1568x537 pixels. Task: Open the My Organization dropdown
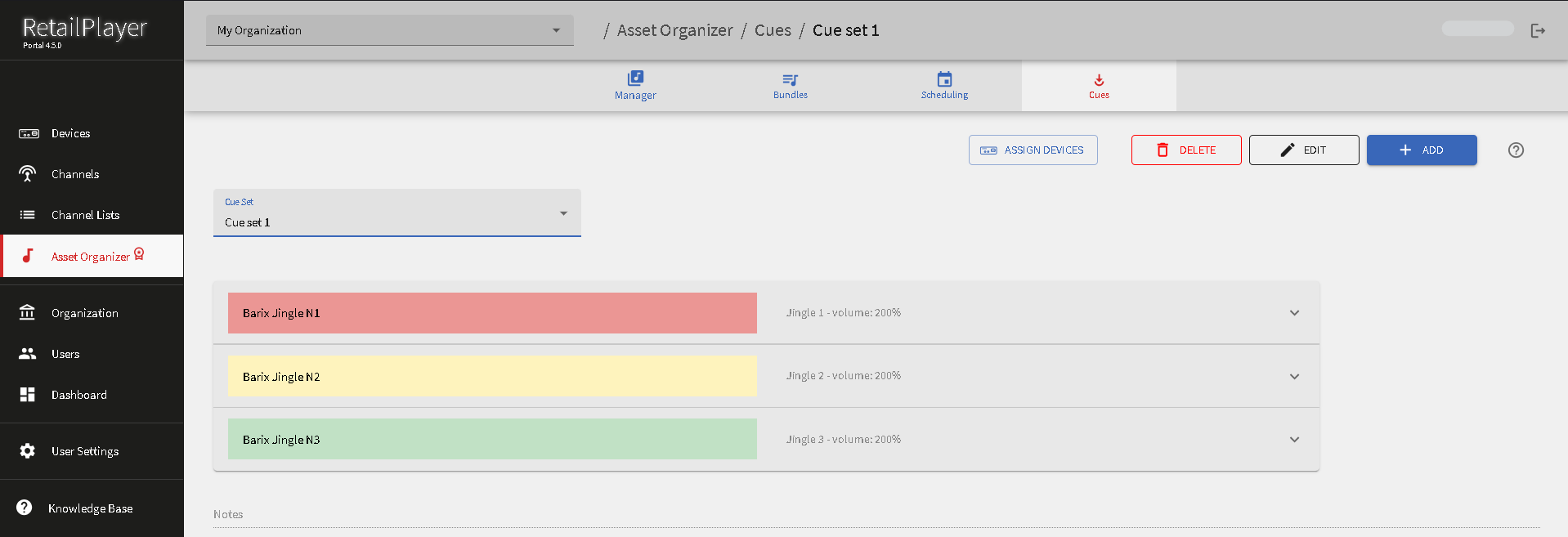389,30
